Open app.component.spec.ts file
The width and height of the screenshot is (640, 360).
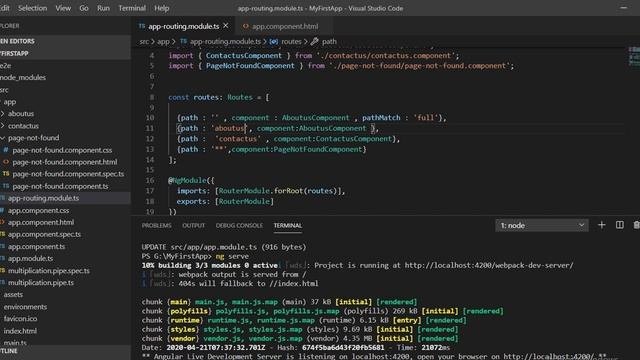click(x=44, y=234)
